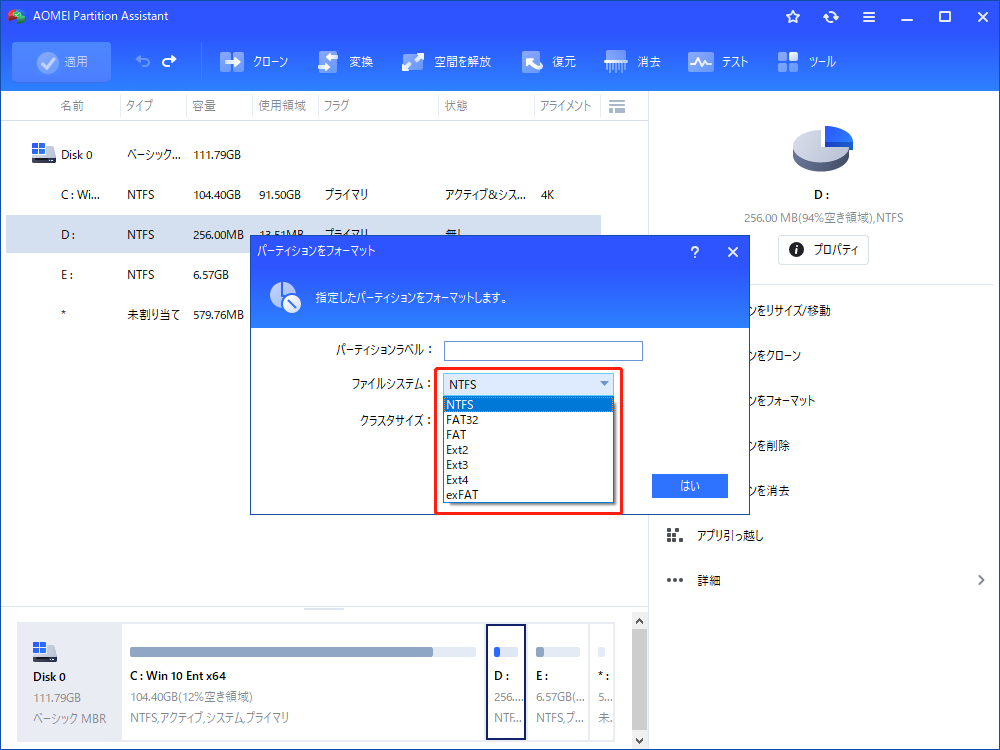The width and height of the screenshot is (1000, 750).
Task: Close the パーティションをフォーマット dialog
Action: pyautogui.click(x=733, y=253)
